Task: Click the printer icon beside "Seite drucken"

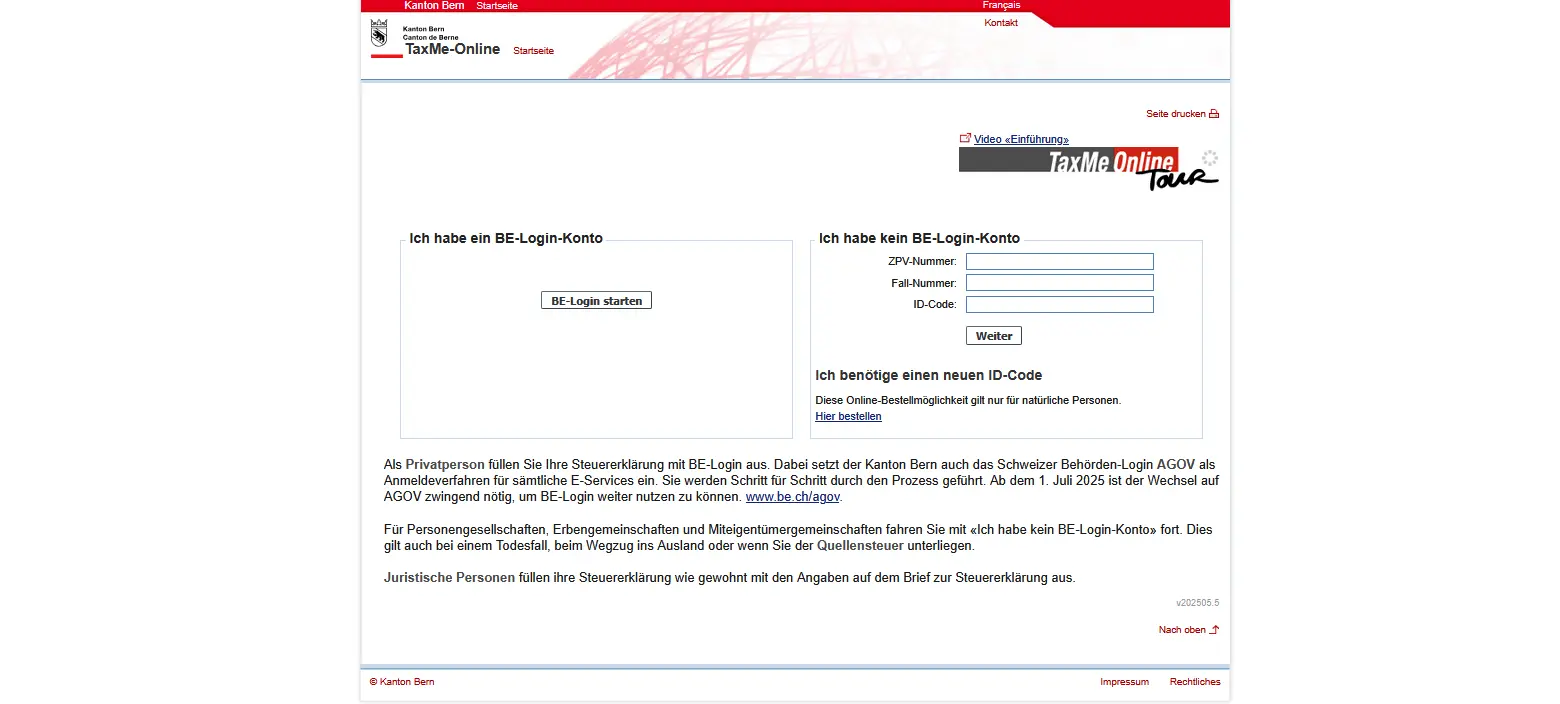Action: coord(1212,113)
